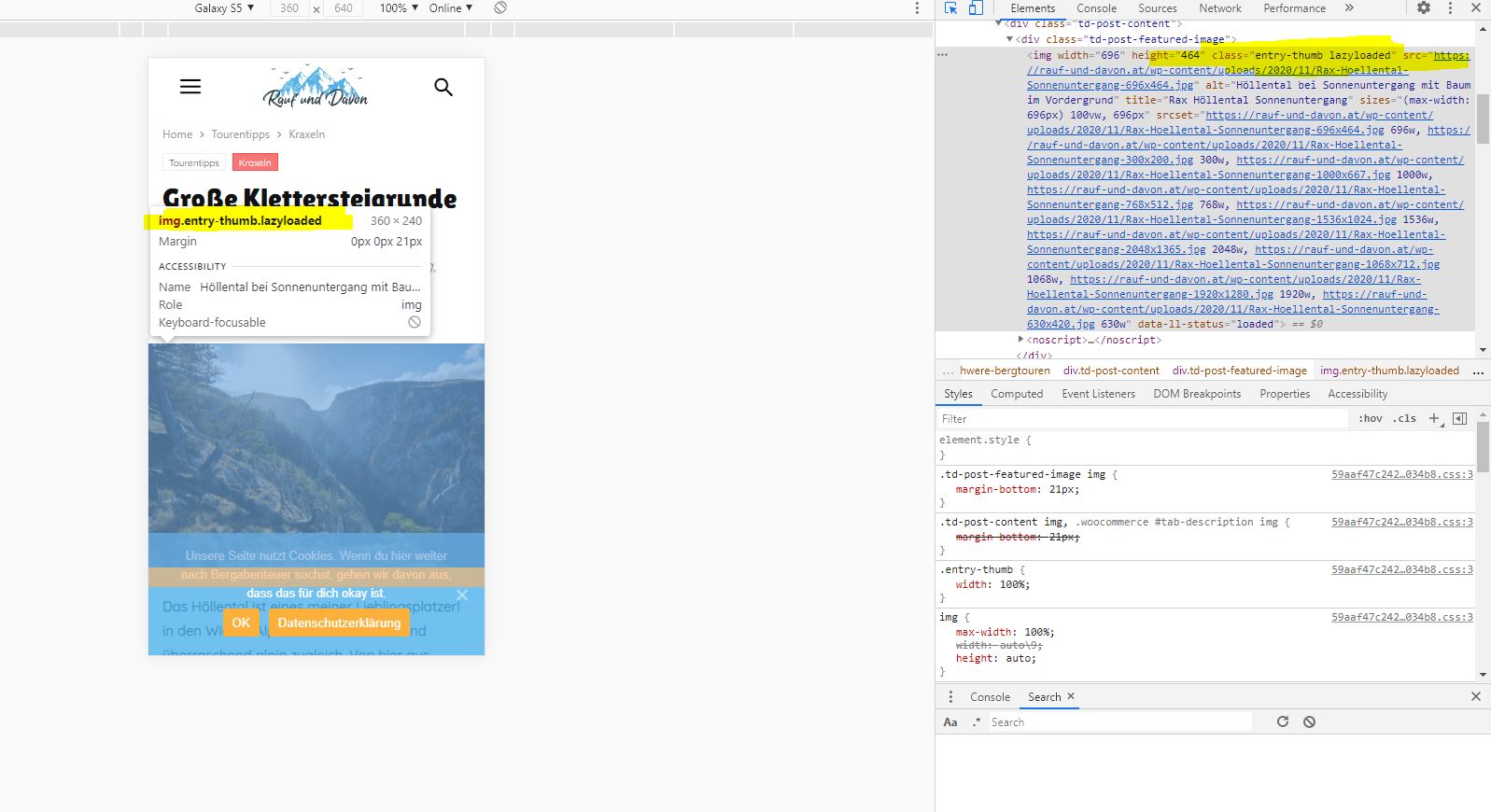Switch to the Network tab
This screenshot has height=812, width=1491.
coord(1220,7)
